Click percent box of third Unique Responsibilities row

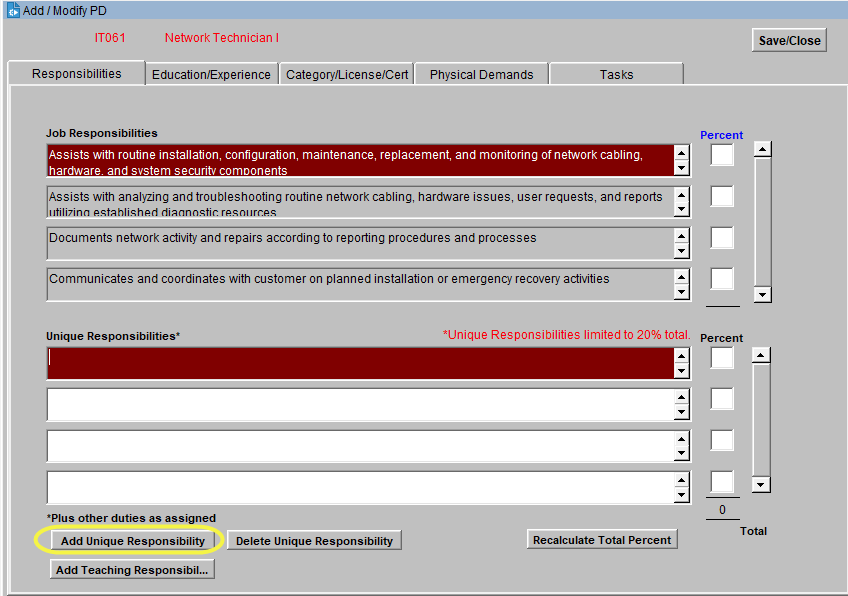pos(722,440)
